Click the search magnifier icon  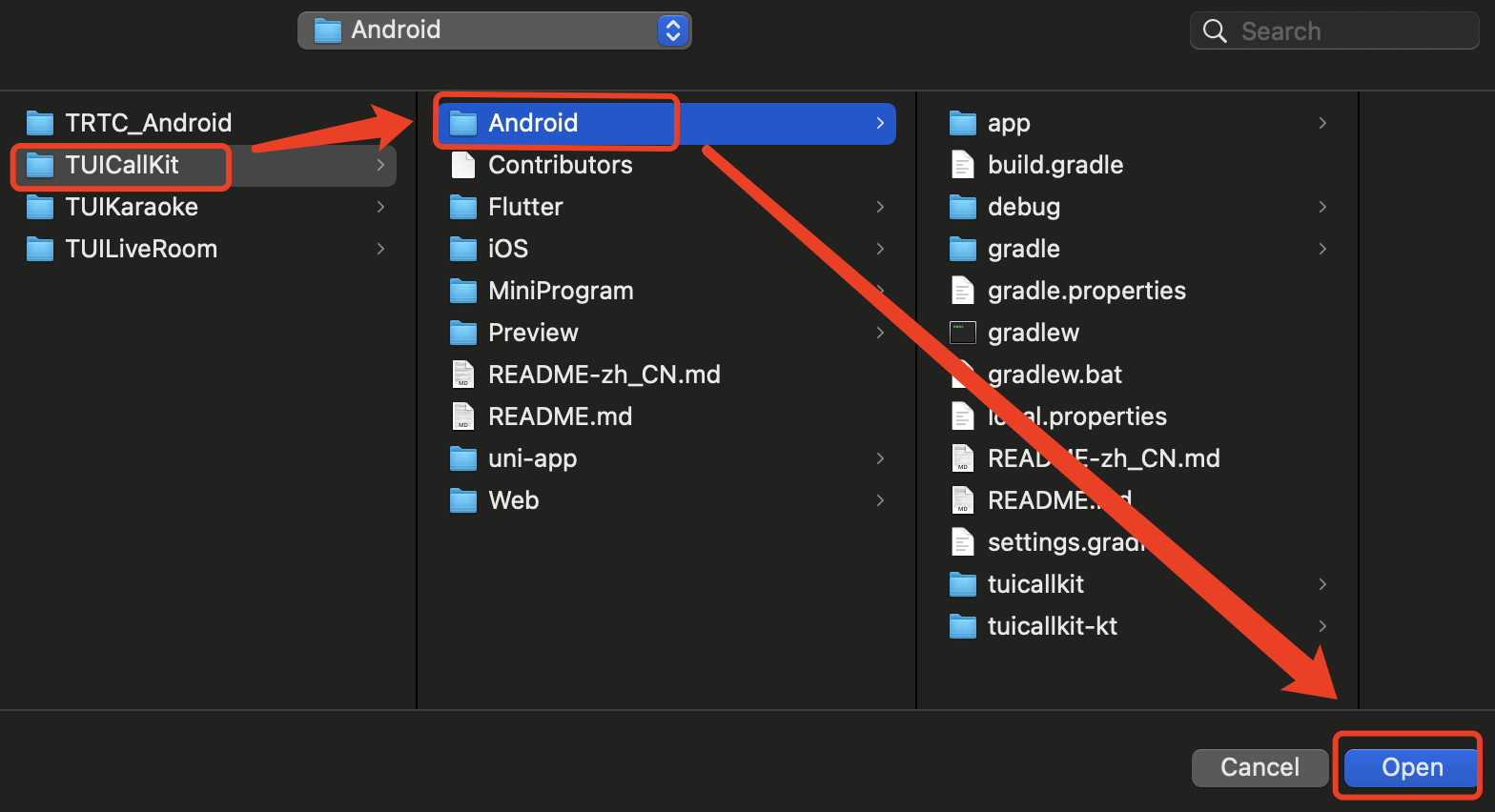[x=1215, y=31]
